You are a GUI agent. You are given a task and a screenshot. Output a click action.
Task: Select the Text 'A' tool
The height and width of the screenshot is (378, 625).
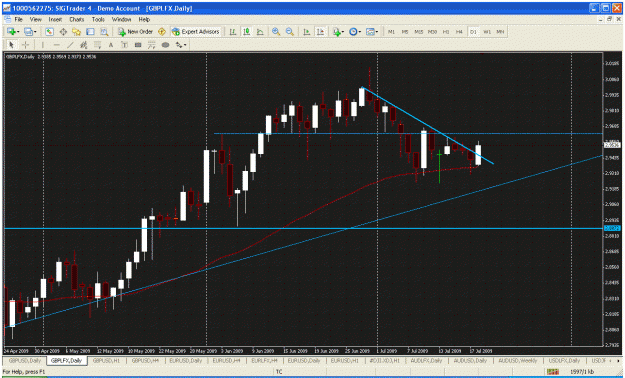pos(111,45)
